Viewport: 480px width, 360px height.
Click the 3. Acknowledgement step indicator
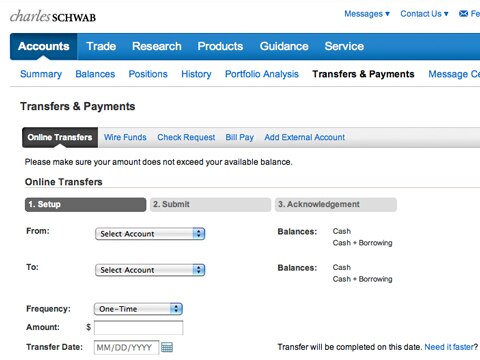coord(336,205)
